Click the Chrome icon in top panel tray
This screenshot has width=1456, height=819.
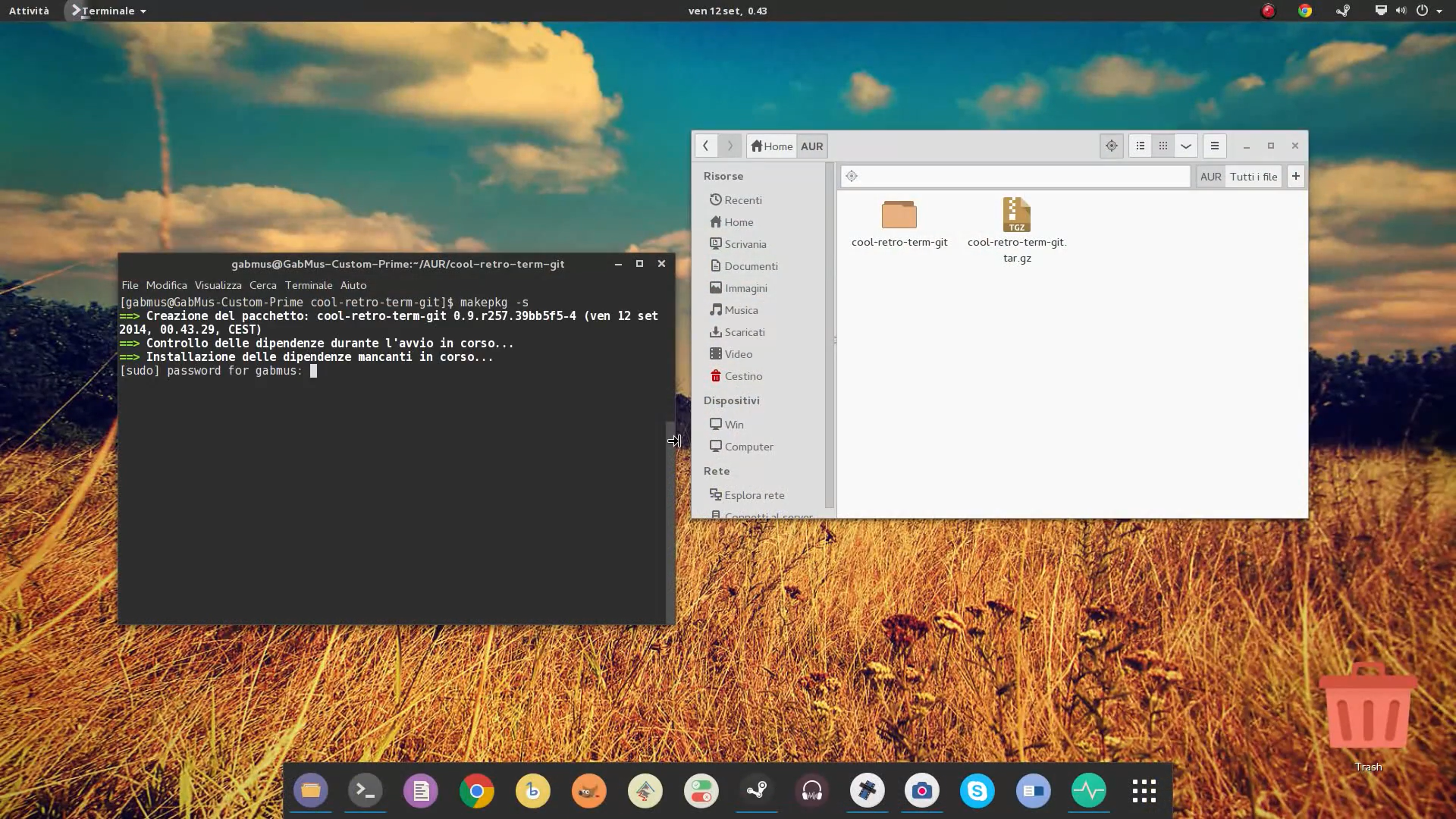[x=1305, y=11]
